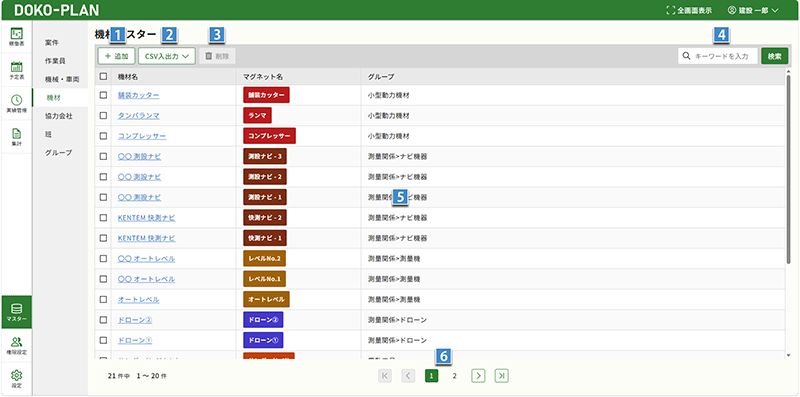Click the 全画面表示 fullscreen icon
The height and width of the screenshot is (397, 800).
(x=670, y=10)
